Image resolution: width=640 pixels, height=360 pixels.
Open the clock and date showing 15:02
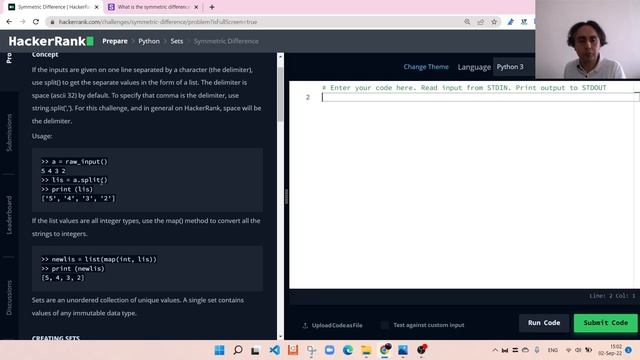(x=610, y=350)
